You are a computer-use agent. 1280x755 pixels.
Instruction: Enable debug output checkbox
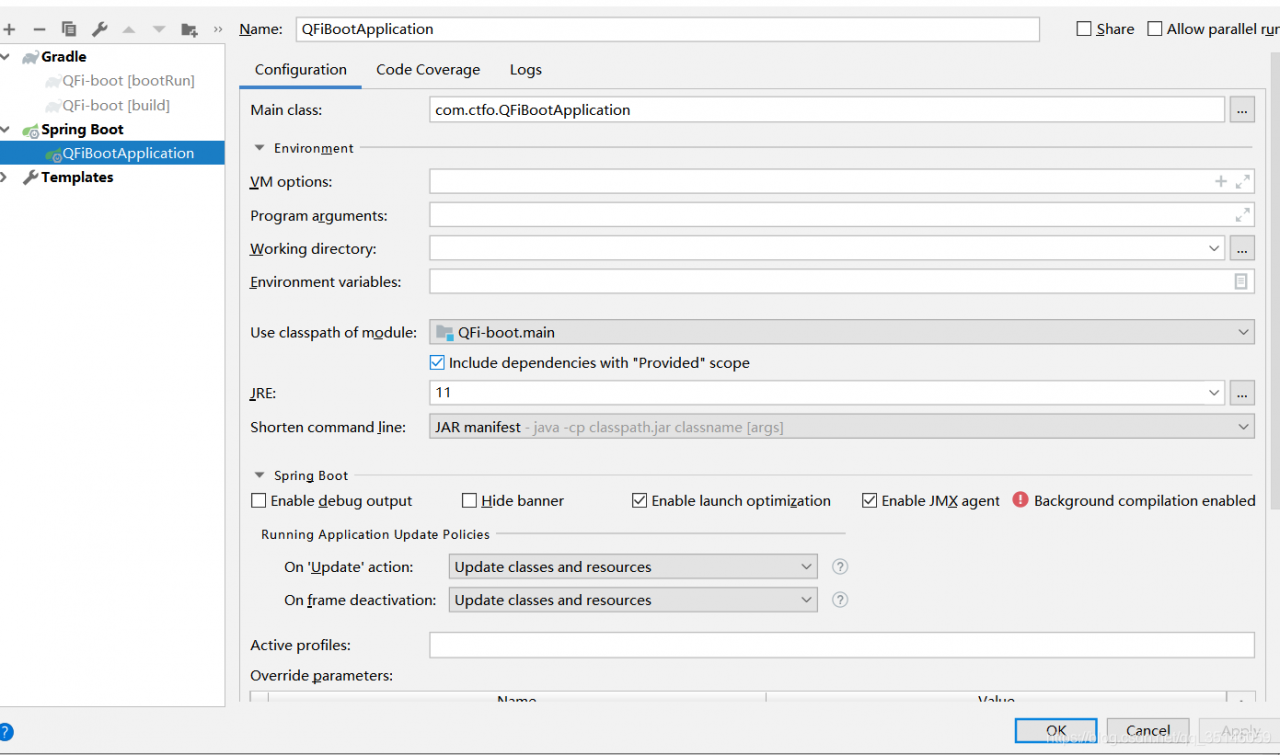(259, 501)
